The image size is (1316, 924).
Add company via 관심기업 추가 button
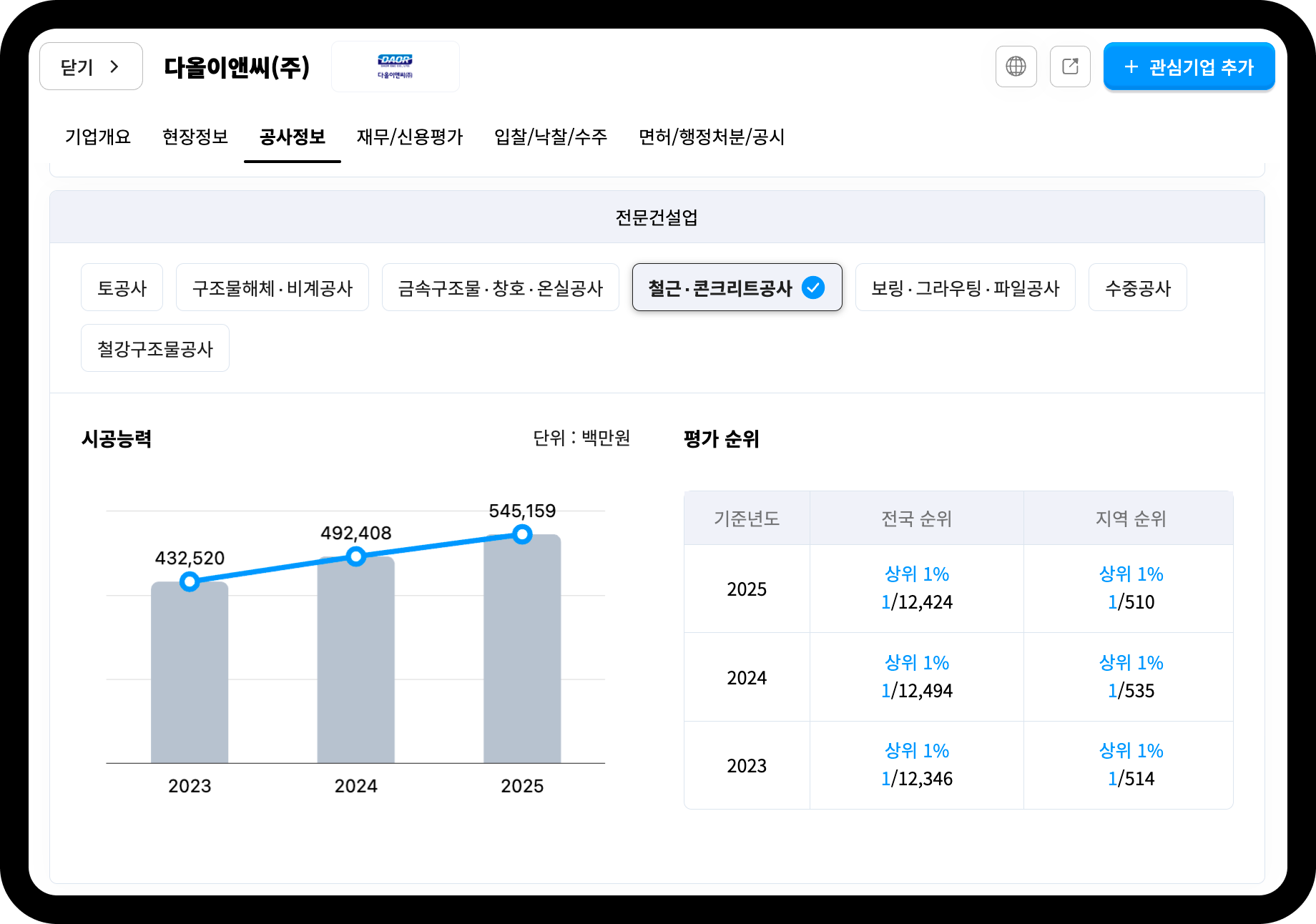click(1189, 67)
